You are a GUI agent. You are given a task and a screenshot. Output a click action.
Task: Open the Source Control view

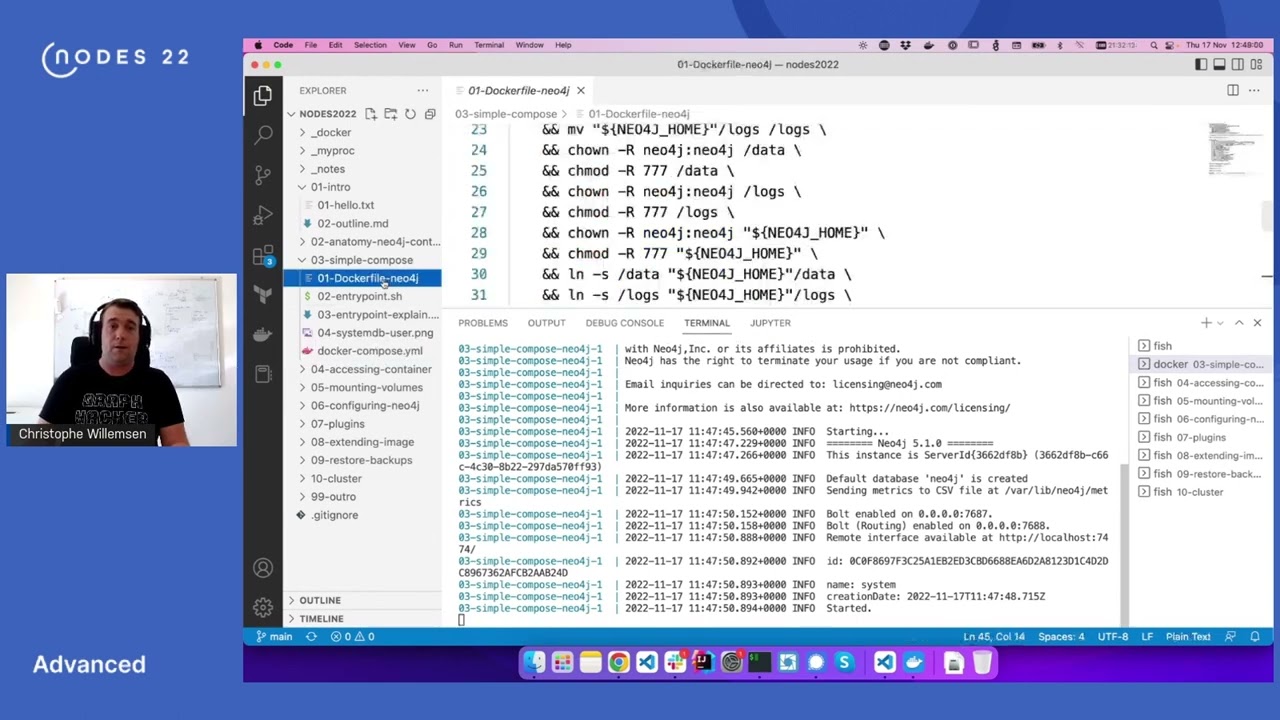tap(263, 175)
